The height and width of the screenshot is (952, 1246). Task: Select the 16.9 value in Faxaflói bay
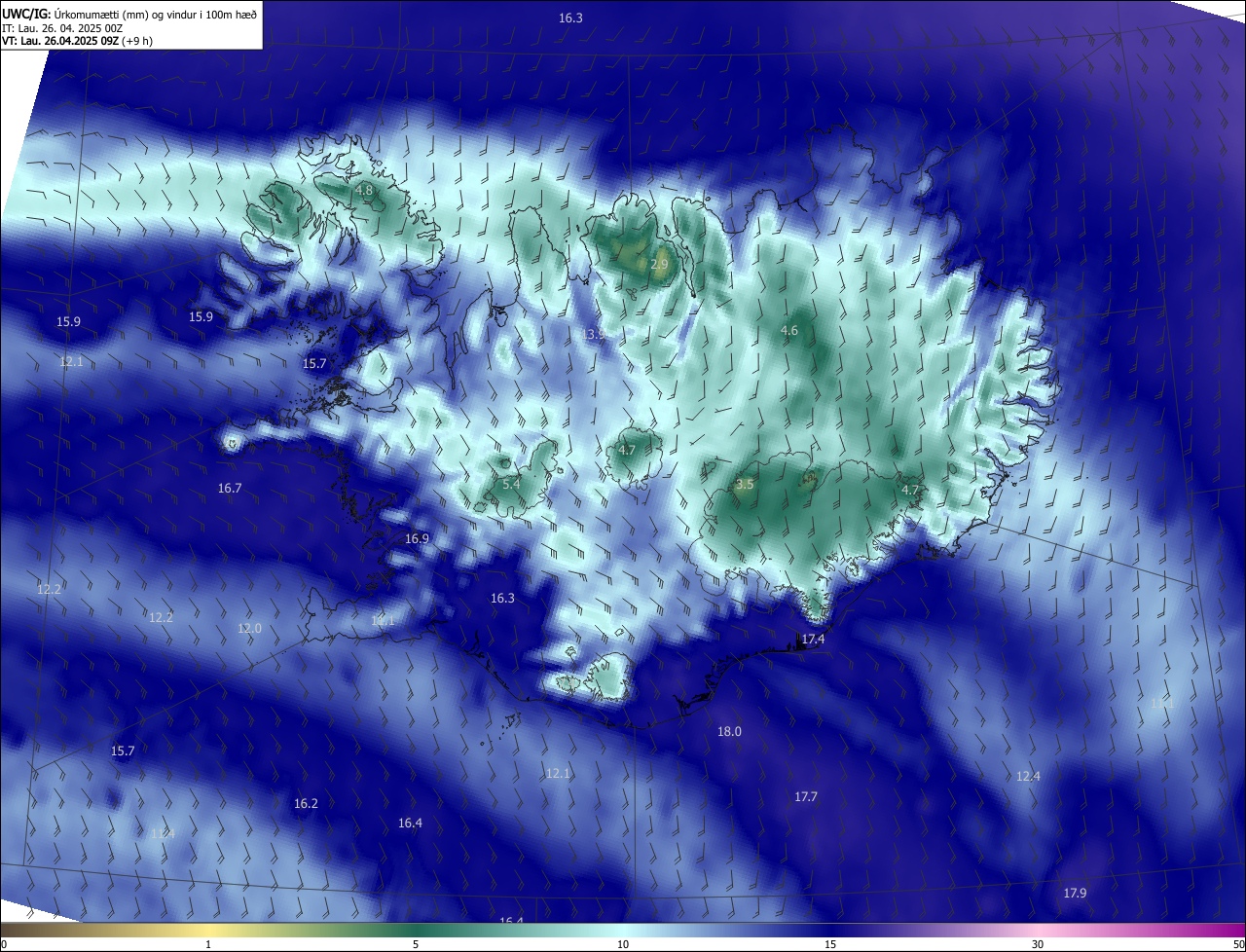pyautogui.click(x=417, y=539)
